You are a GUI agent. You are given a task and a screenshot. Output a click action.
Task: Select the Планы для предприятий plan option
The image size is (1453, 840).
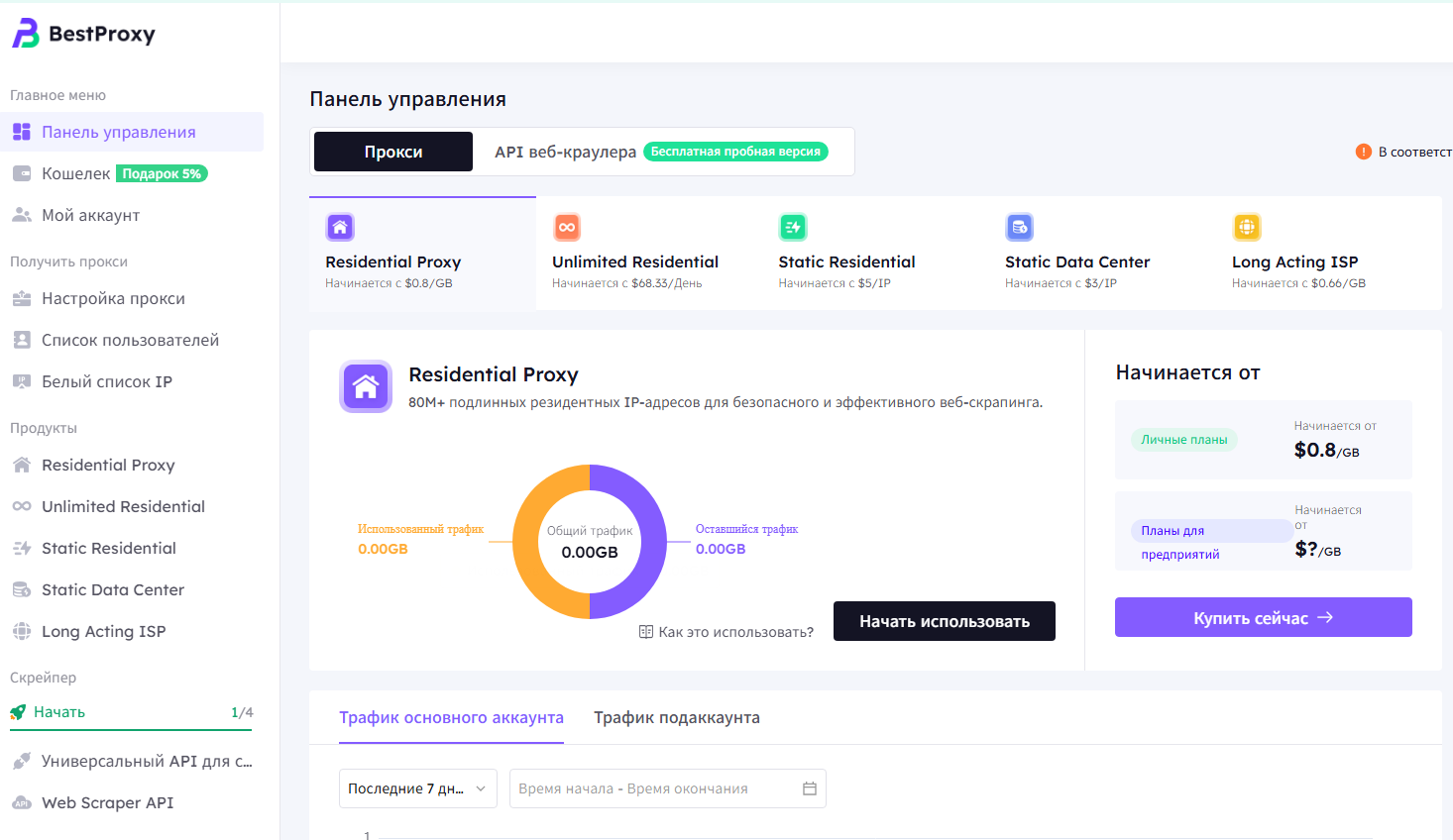point(1179,542)
